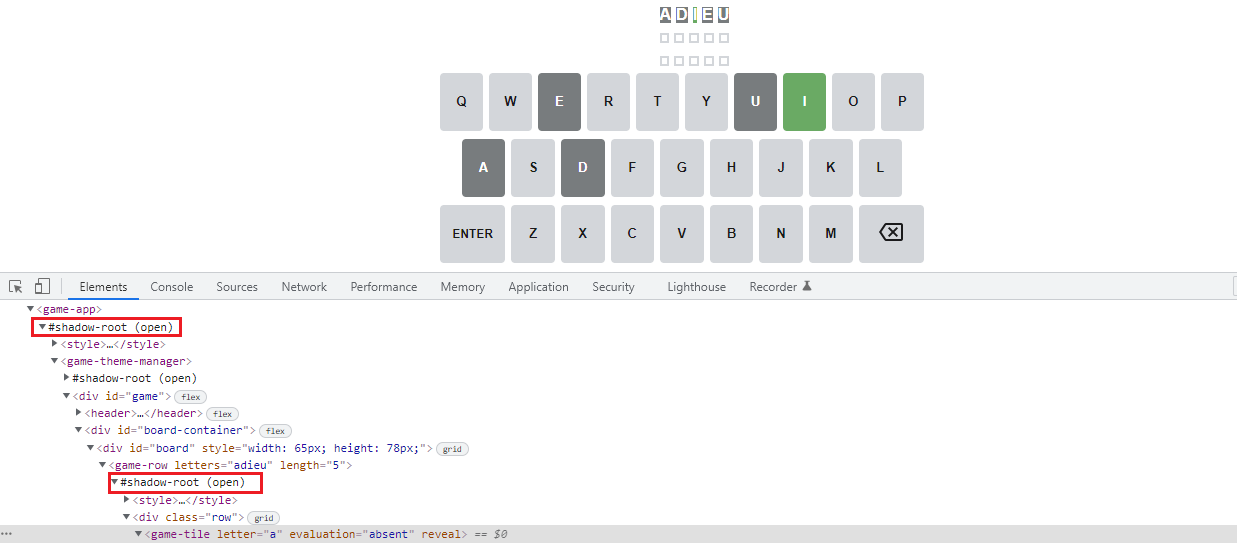
Task: Open the Lighthouse tab
Action: pos(697,286)
